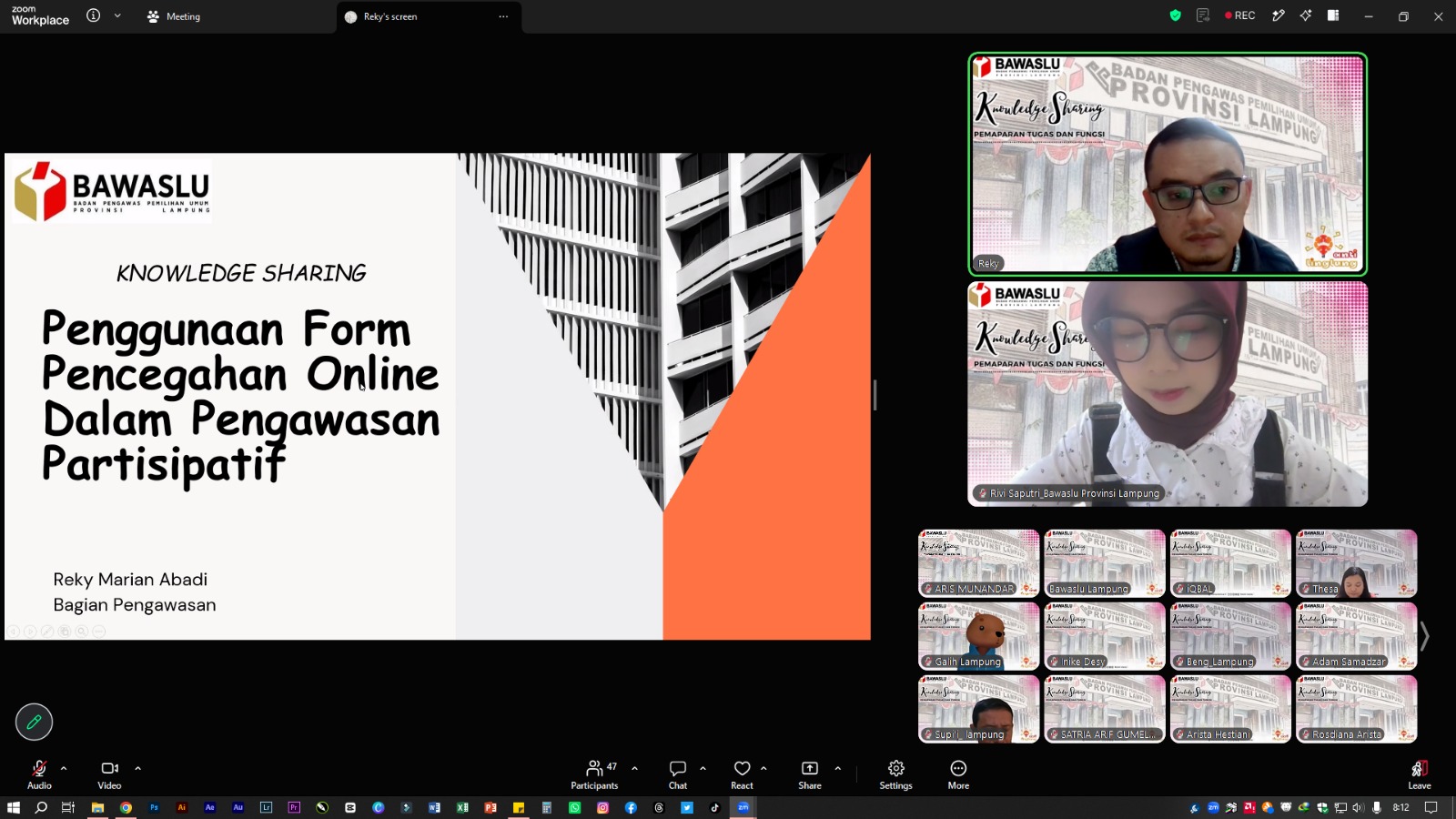This screenshot has width=1456, height=819.
Task: Open the Participants panel icon
Action: point(594,769)
